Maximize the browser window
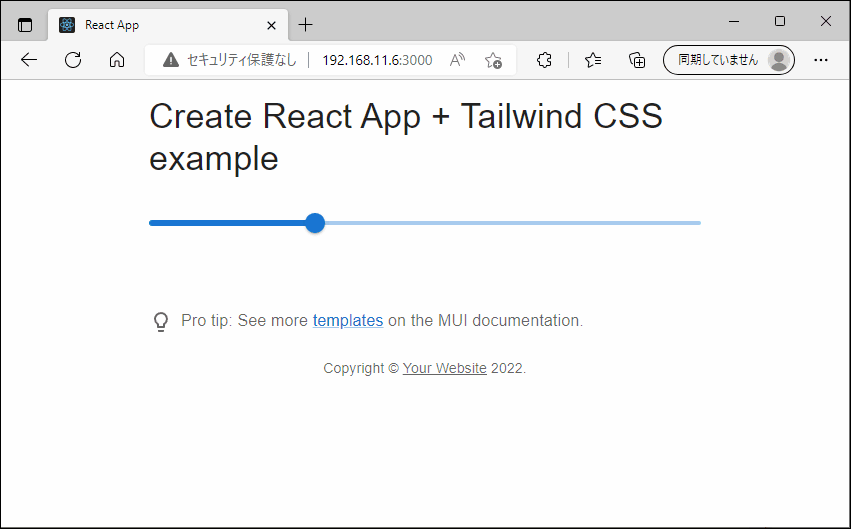The image size is (851, 529). 780,21
